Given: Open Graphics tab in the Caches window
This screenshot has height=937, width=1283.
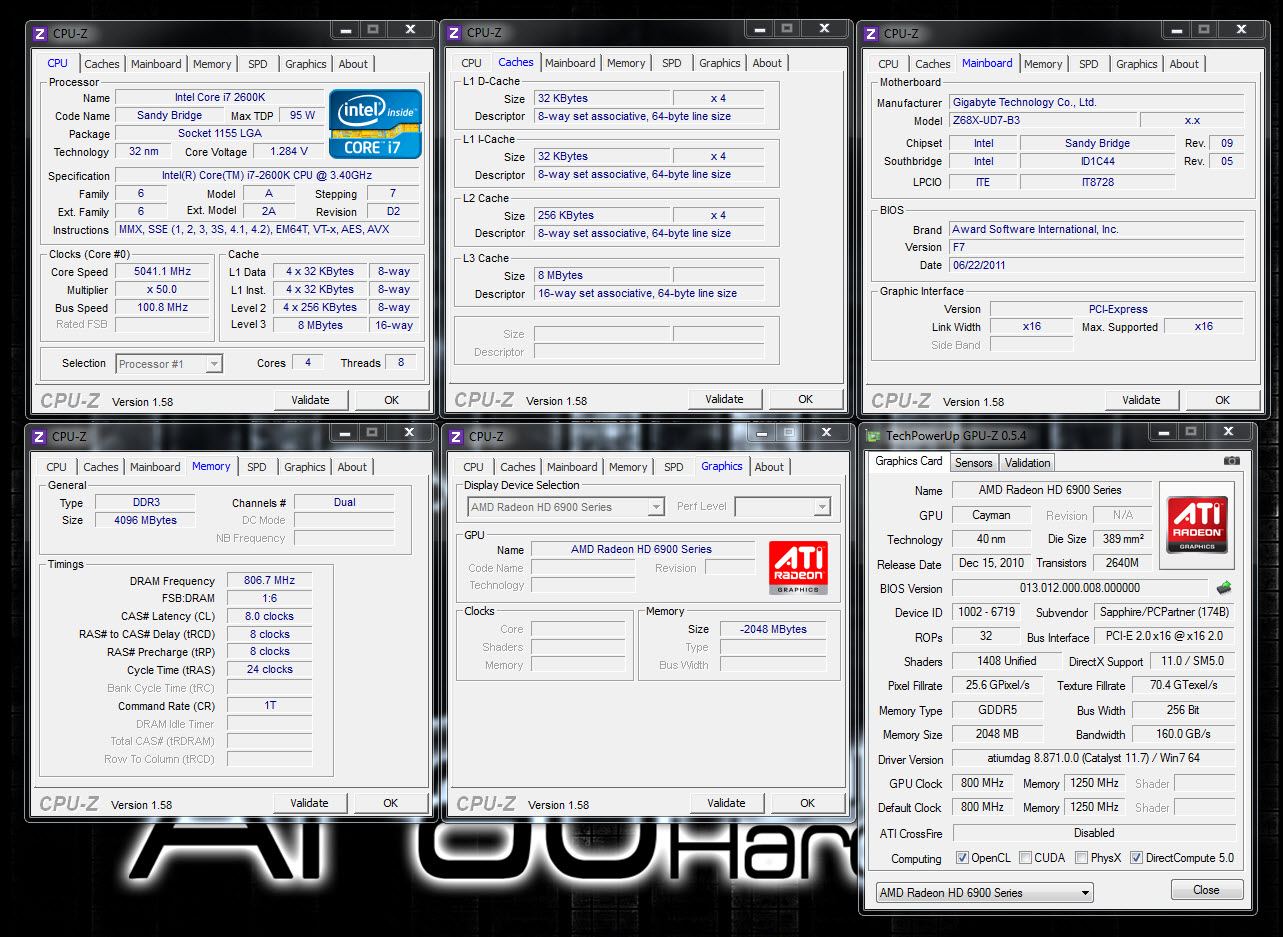Looking at the screenshot, I should coord(720,63).
